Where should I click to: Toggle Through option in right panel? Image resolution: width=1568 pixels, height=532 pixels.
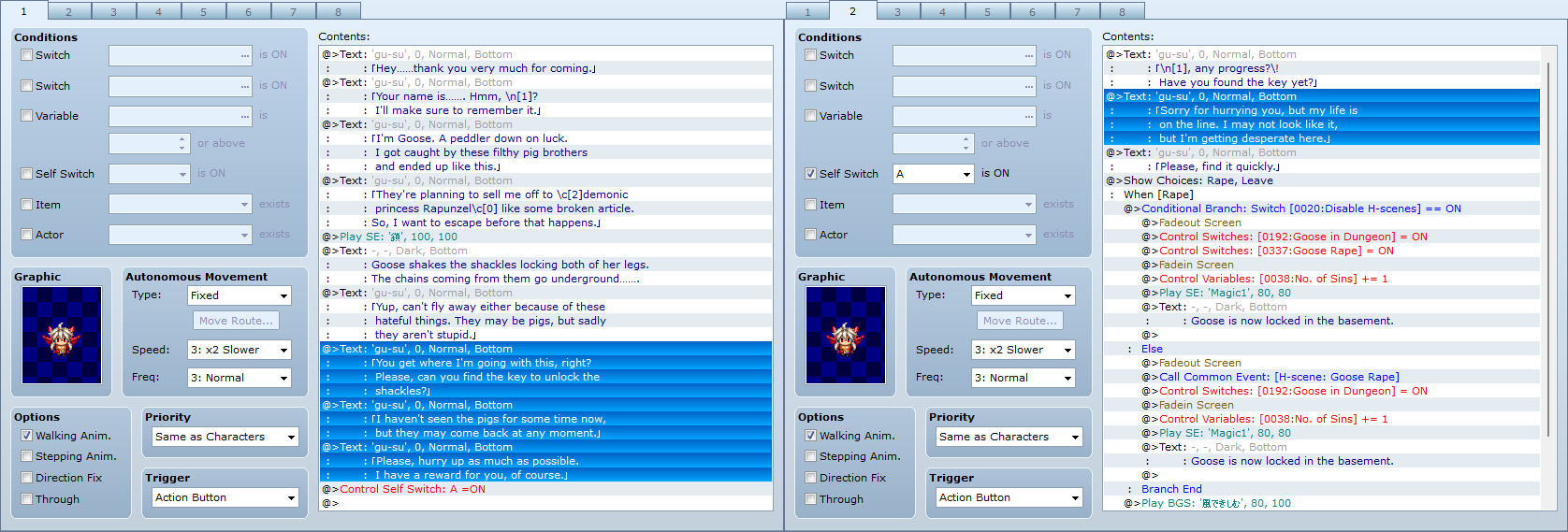[x=811, y=499]
